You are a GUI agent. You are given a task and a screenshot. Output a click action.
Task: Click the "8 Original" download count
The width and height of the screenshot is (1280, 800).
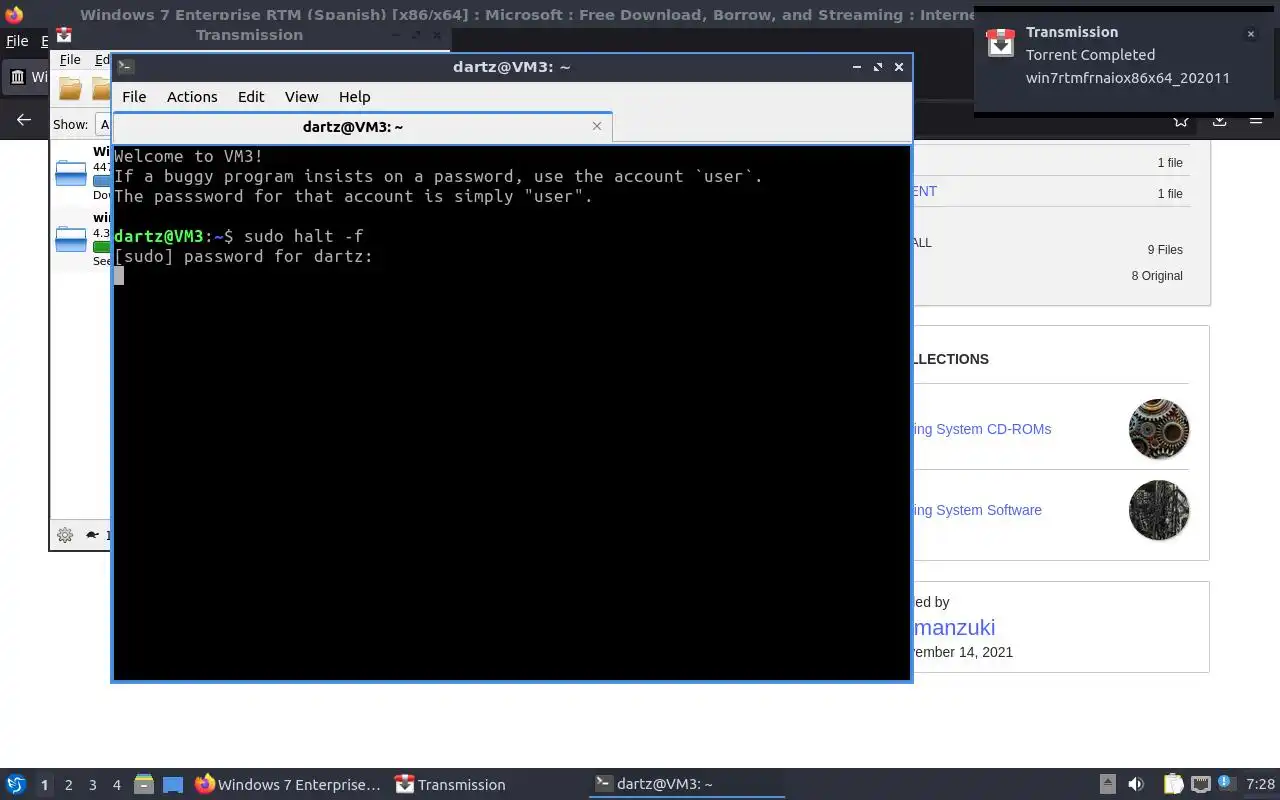point(1157,276)
